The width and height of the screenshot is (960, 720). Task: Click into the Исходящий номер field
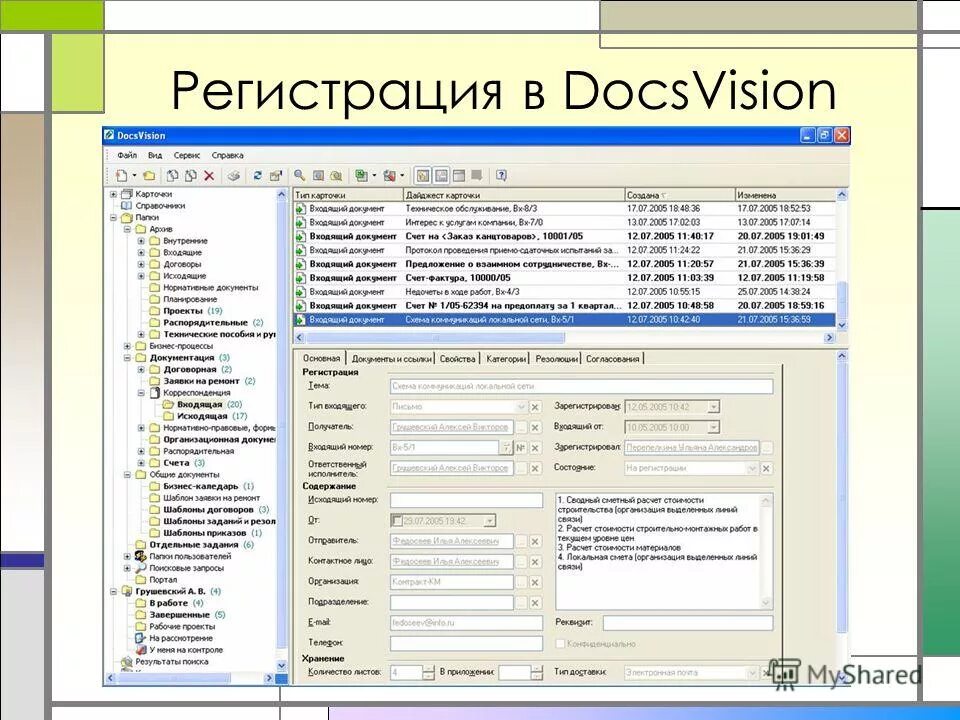click(x=466, y=500)
